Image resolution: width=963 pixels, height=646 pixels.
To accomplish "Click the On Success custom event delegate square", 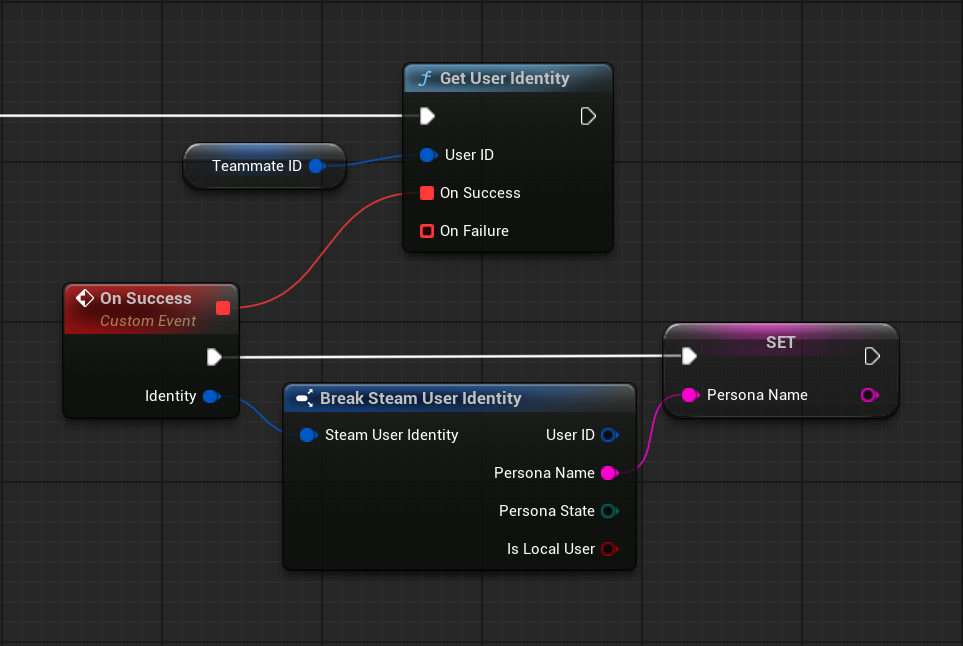I will 223,308.
